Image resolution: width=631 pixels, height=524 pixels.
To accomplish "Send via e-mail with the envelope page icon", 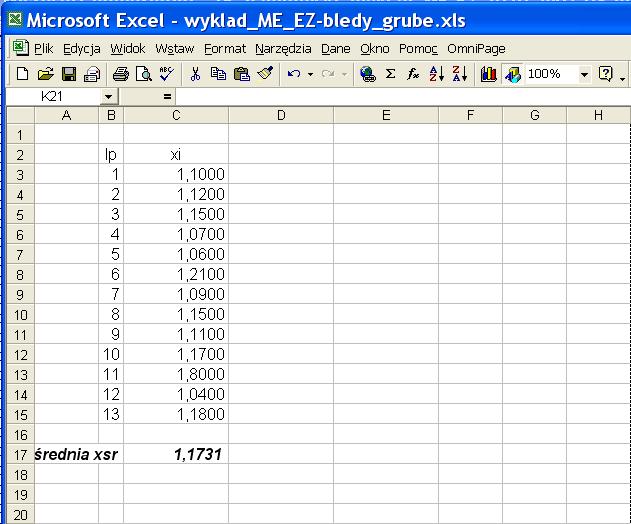I will pos(92,74).
